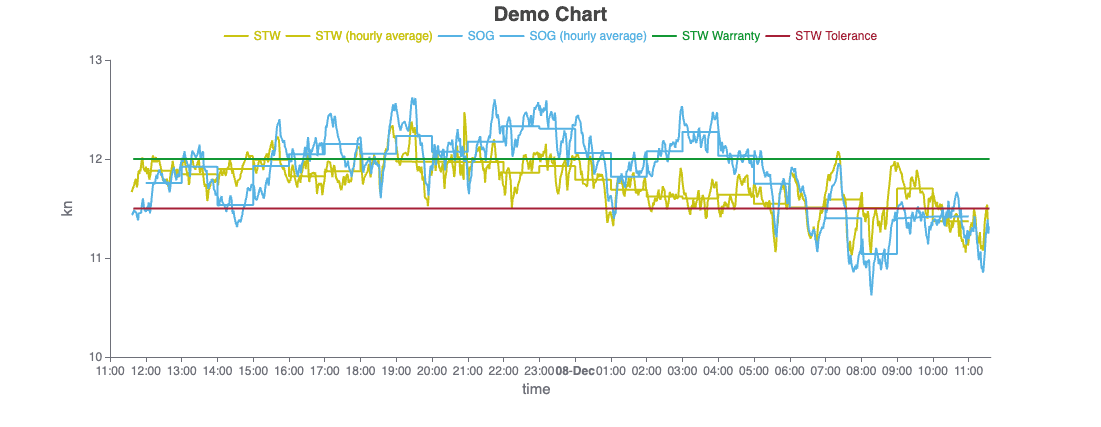1101x427 pixels.
Task: Click the 01:00 x-axis tick label
Action: click(x=610, y=369)
